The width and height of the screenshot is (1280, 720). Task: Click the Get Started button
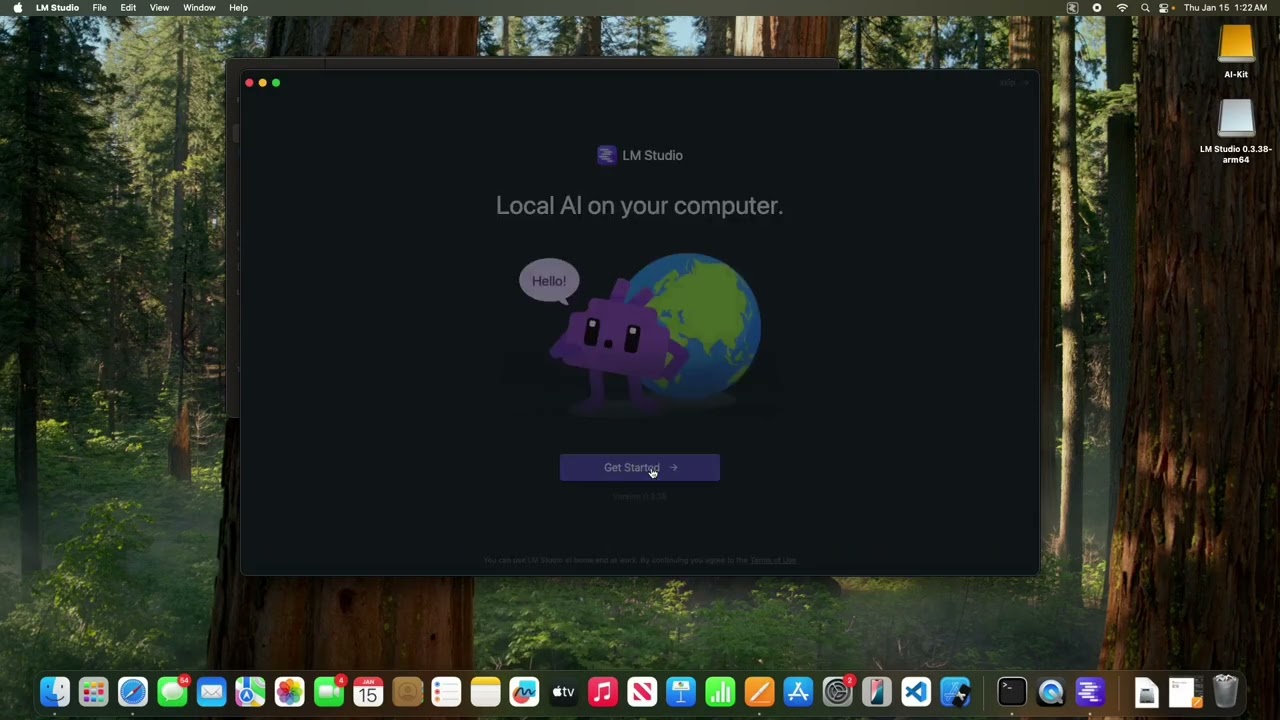pos(640,467)
